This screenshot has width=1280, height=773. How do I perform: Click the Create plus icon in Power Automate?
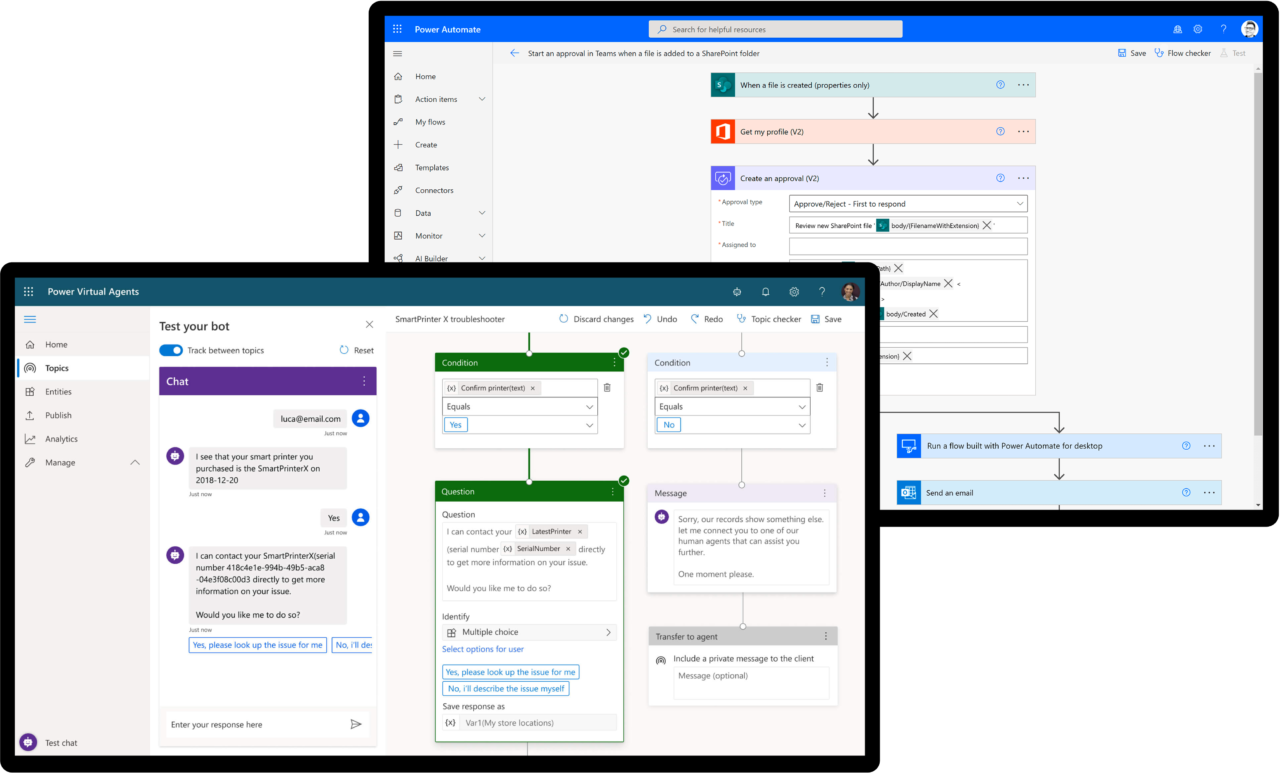pyautogui.click(x=399, y=144)
